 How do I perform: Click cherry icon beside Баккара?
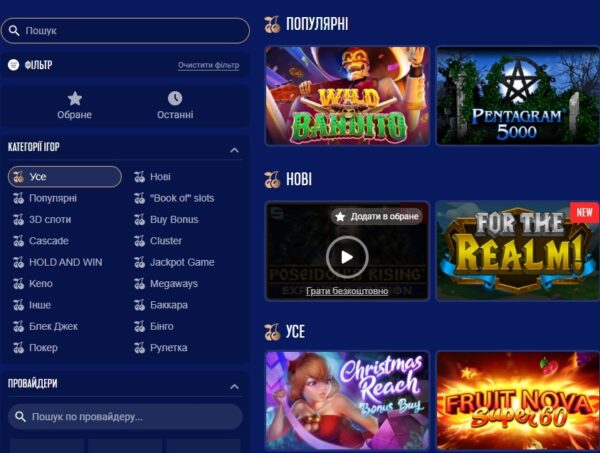(139, 305)
